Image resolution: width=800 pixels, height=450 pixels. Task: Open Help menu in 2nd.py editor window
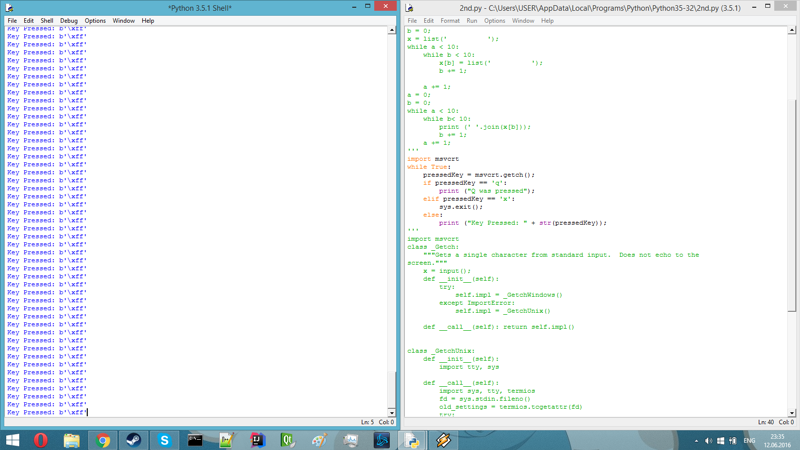pos(547,21)
